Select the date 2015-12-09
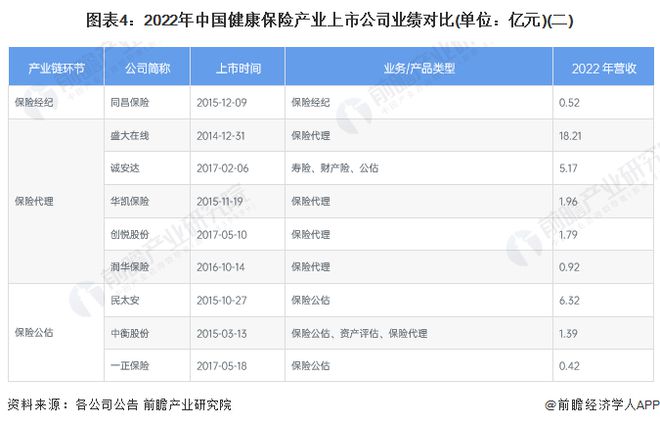 (x=221, y=102)
